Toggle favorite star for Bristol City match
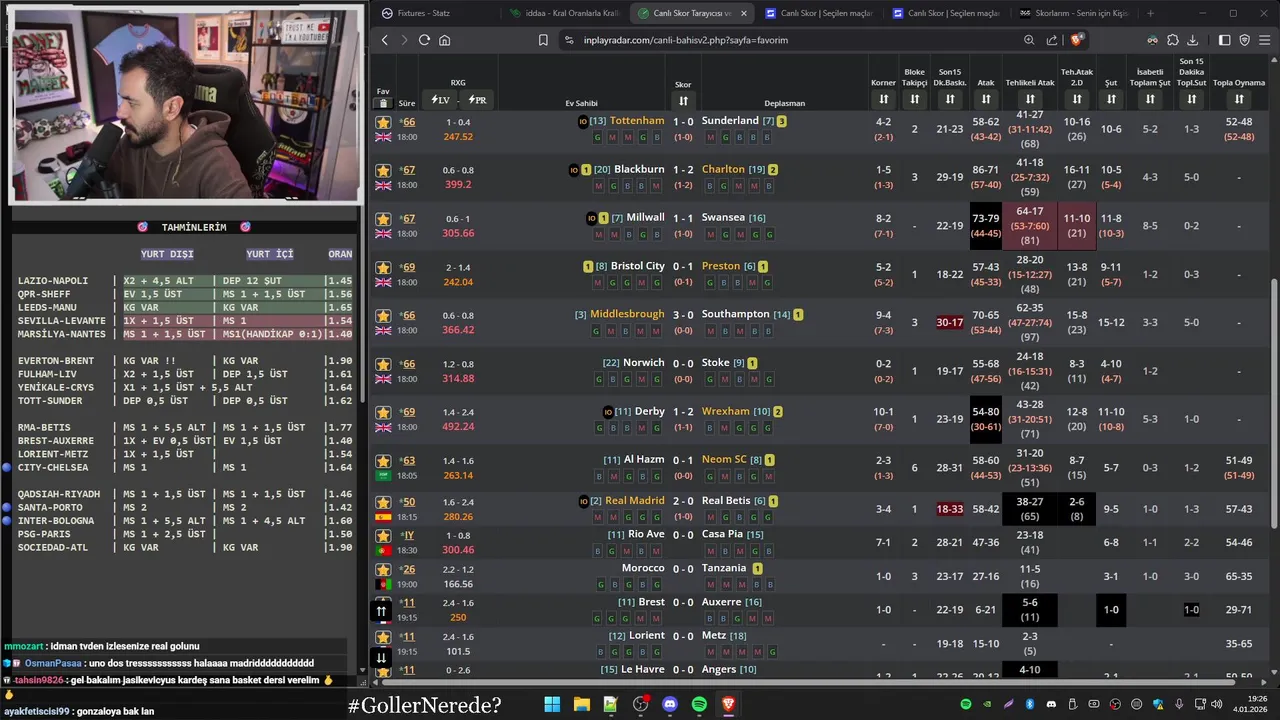Image resolution: width=1280 pixels, height=720 pixels. (x=383, y=268)
